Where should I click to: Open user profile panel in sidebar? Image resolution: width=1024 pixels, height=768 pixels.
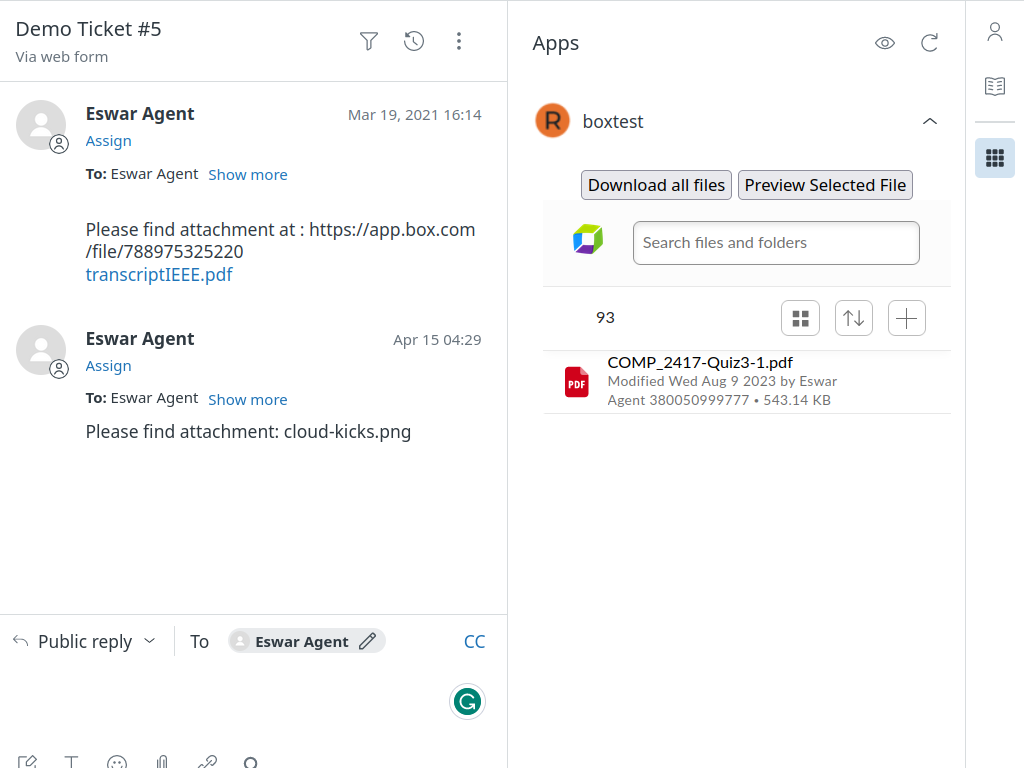pyautogui.click(x=994, y=32)
